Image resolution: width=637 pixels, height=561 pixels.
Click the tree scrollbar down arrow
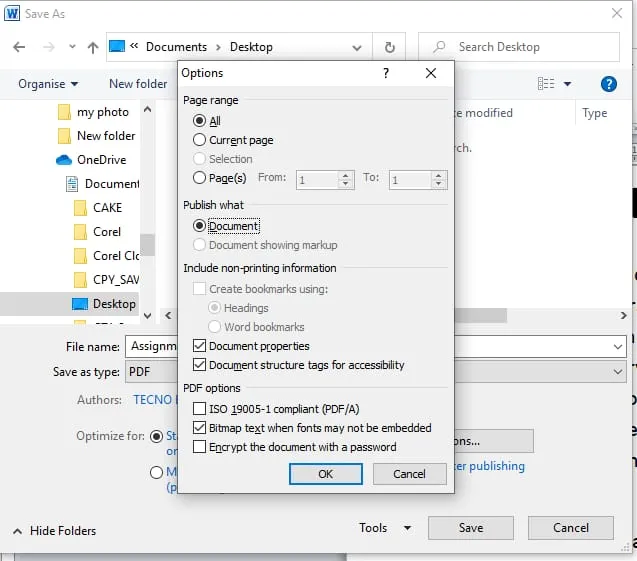tap(147, 316)
